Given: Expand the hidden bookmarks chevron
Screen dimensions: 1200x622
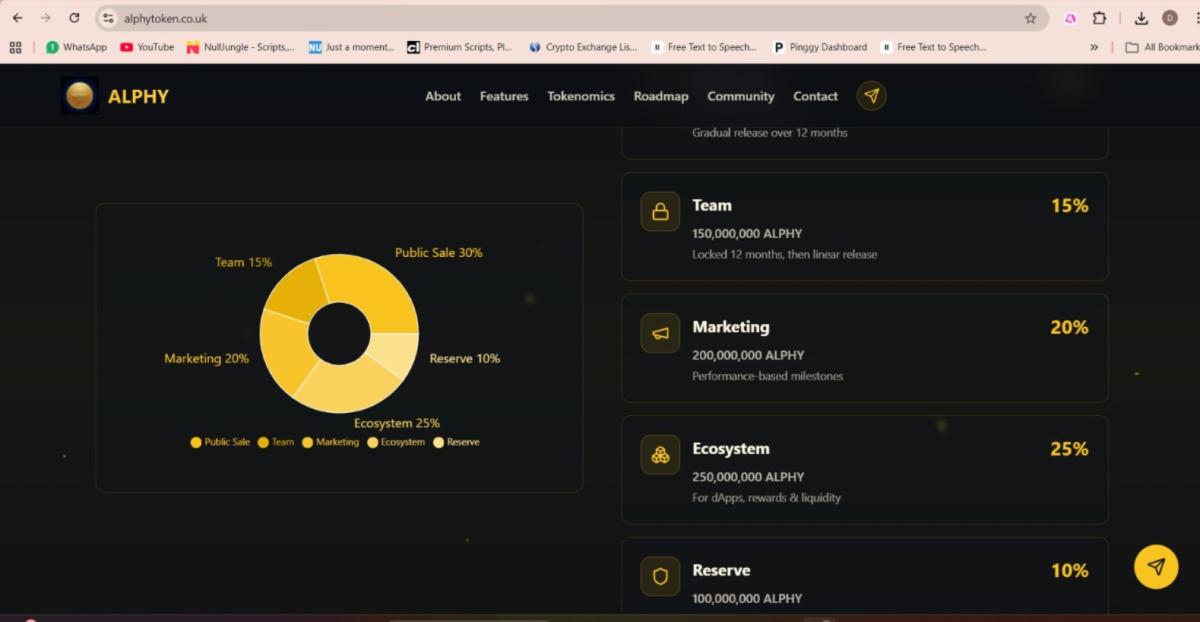Looking at the screenshot, I should click(1094, 47).
